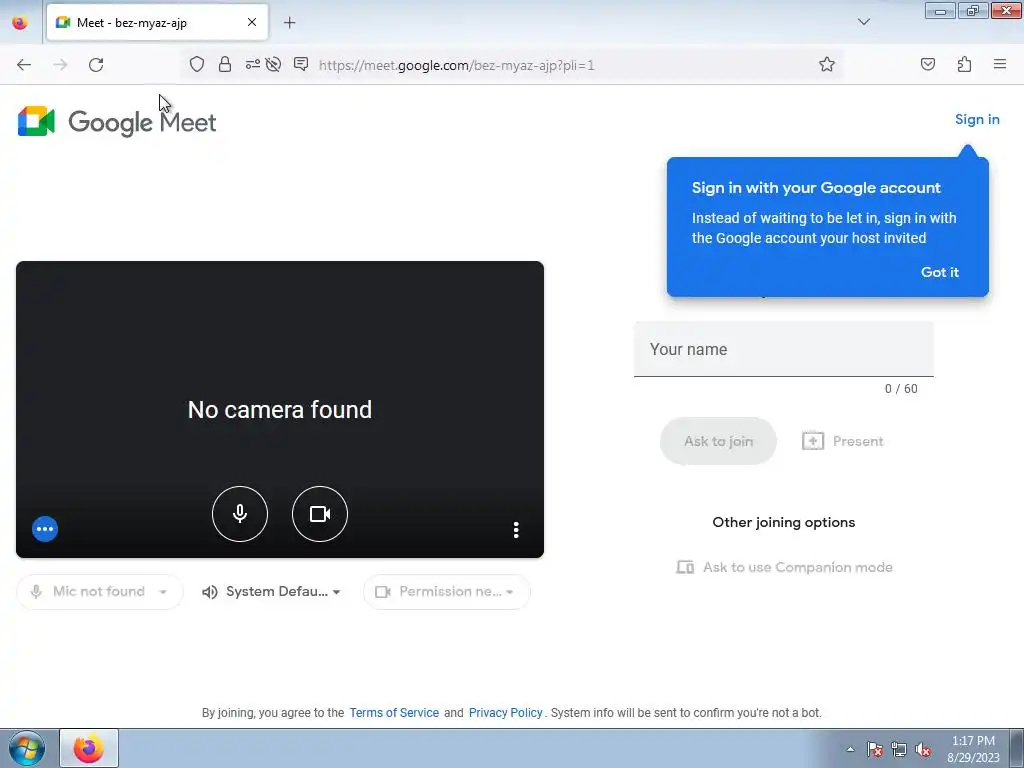The image size is (1024, 768).
Task: Click the 'No camera found' text
Action: point(280,409)
